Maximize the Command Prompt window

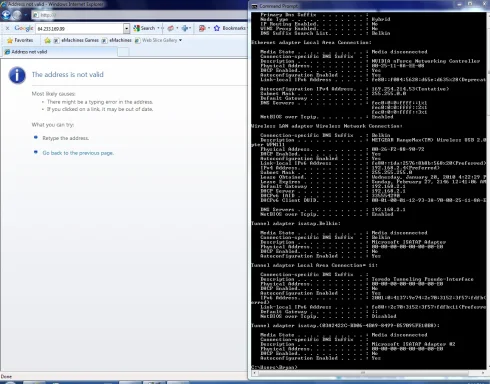(x=470, y=4)
